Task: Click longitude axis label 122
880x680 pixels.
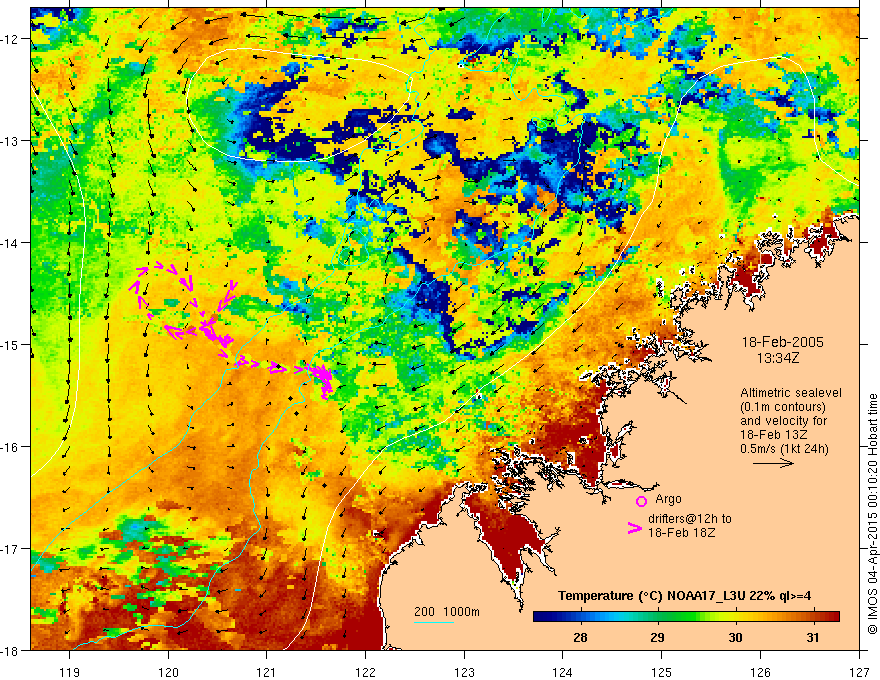Action: 365,672
